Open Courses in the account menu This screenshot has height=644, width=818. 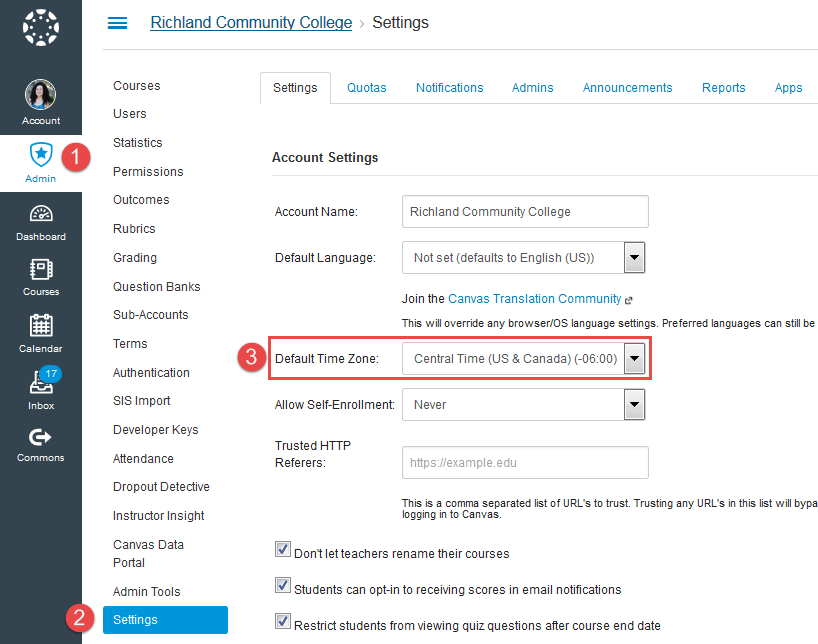point(137,86)
